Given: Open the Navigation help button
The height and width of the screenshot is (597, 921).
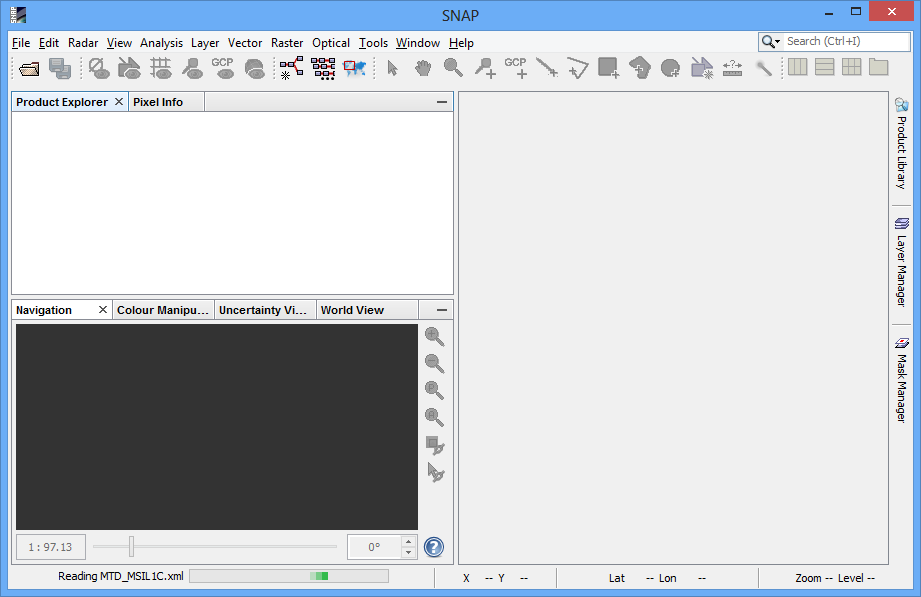Looking at the screenshot, I should point(434,547).
